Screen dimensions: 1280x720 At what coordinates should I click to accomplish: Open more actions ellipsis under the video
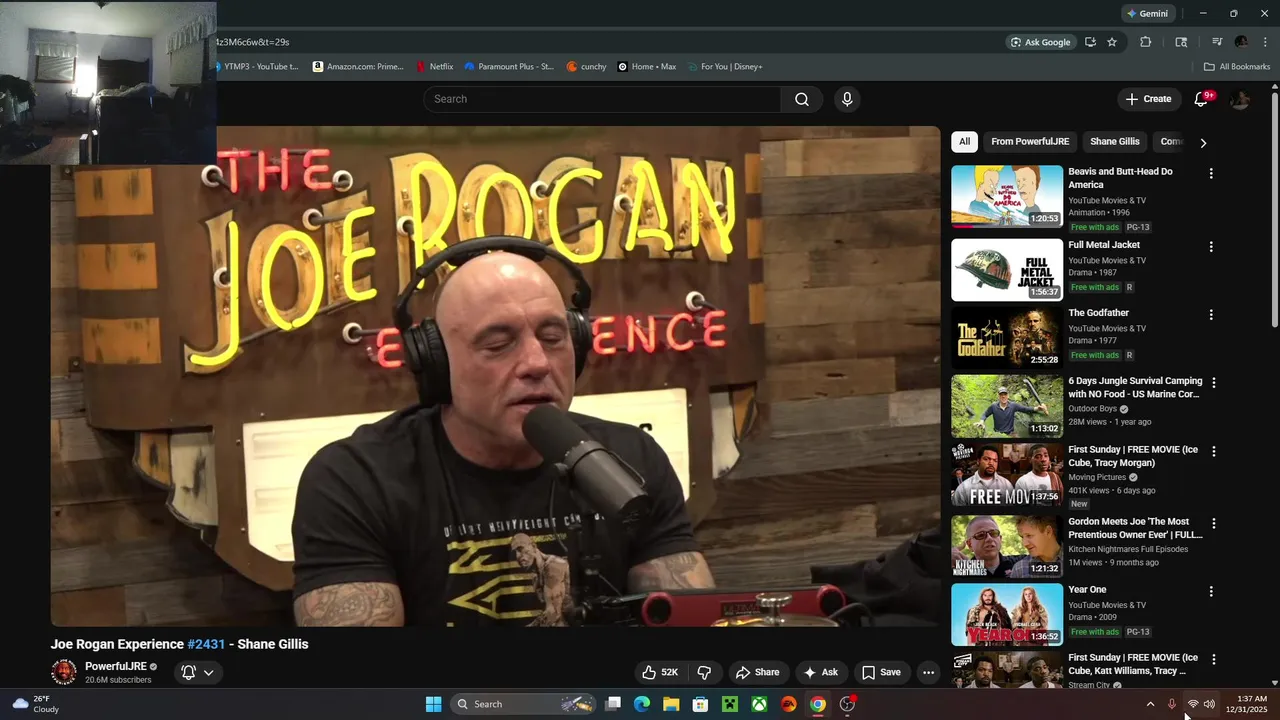pos(928,672)
